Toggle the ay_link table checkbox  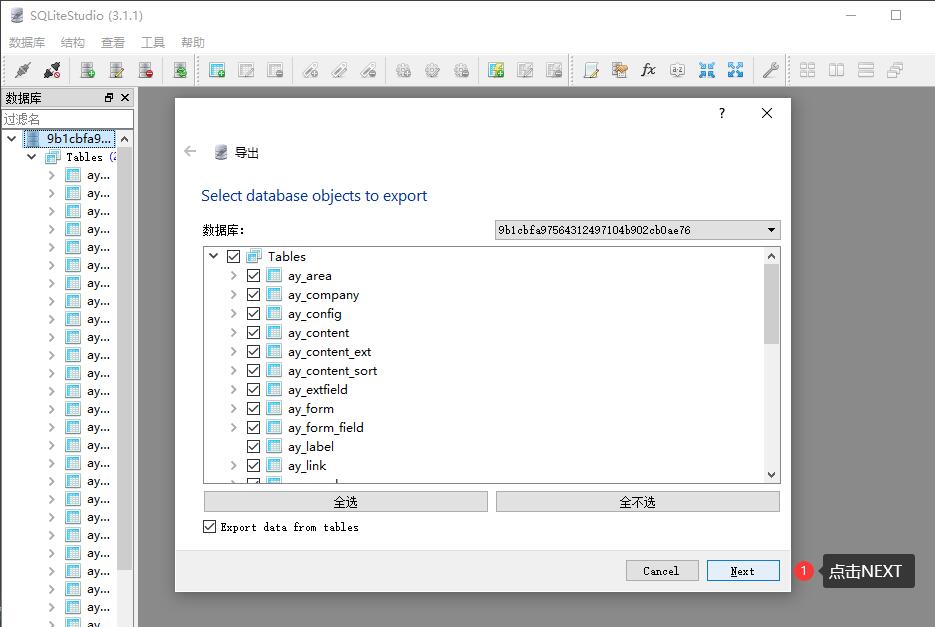(253, 465)
